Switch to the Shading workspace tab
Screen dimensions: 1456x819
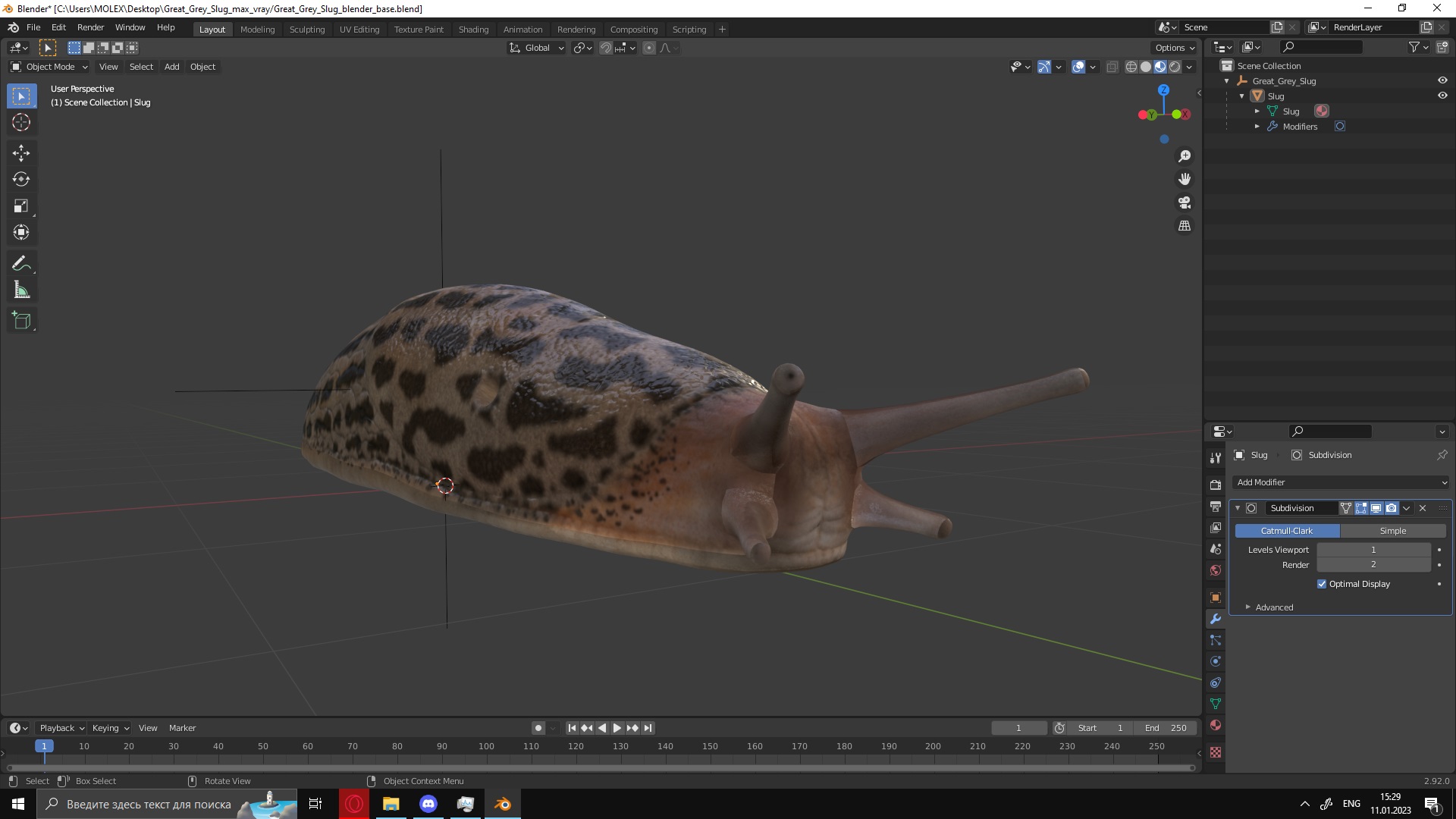(473, 30)
